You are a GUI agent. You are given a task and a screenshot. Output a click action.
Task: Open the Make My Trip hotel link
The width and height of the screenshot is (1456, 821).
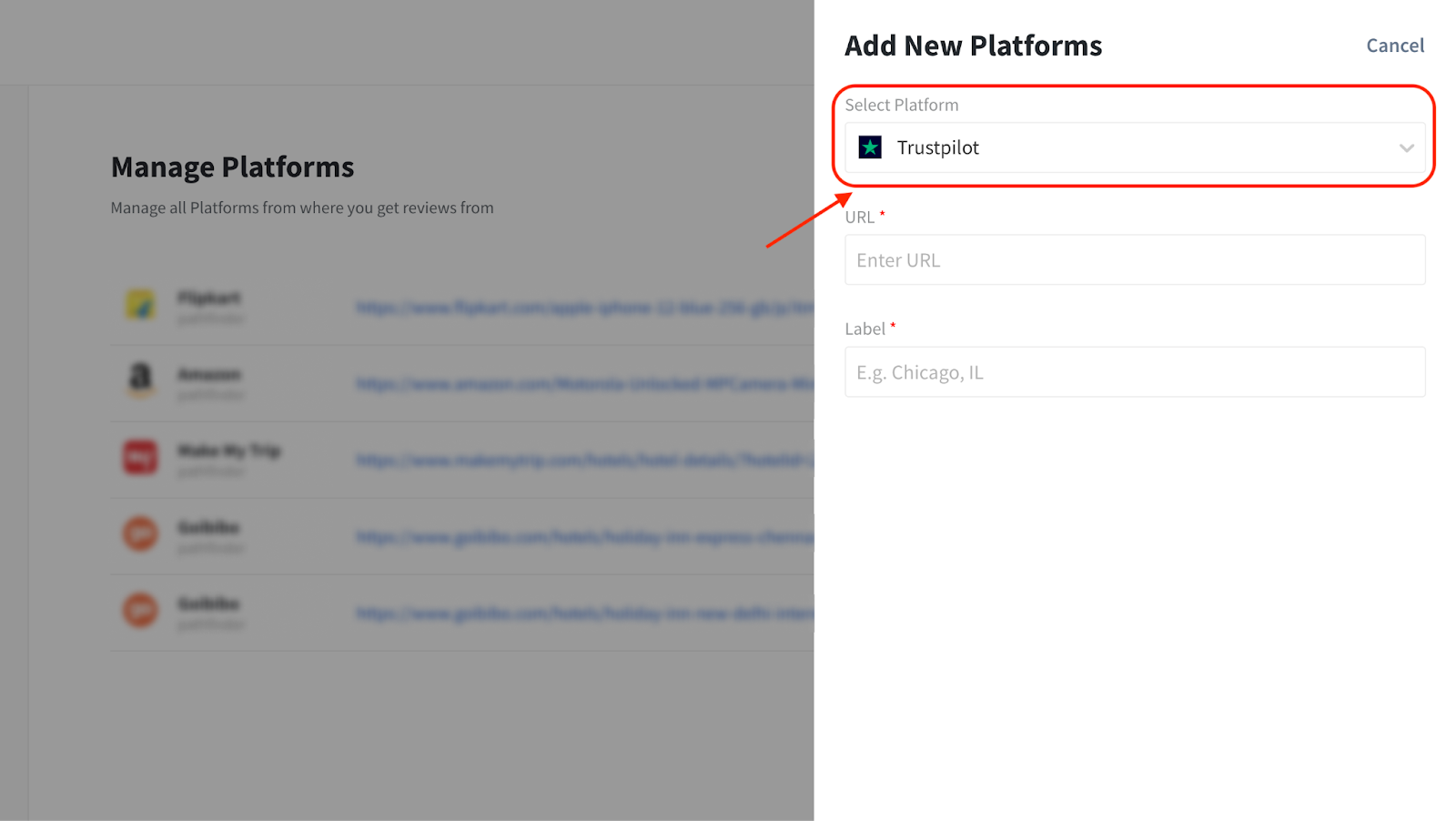click(583, 461)
